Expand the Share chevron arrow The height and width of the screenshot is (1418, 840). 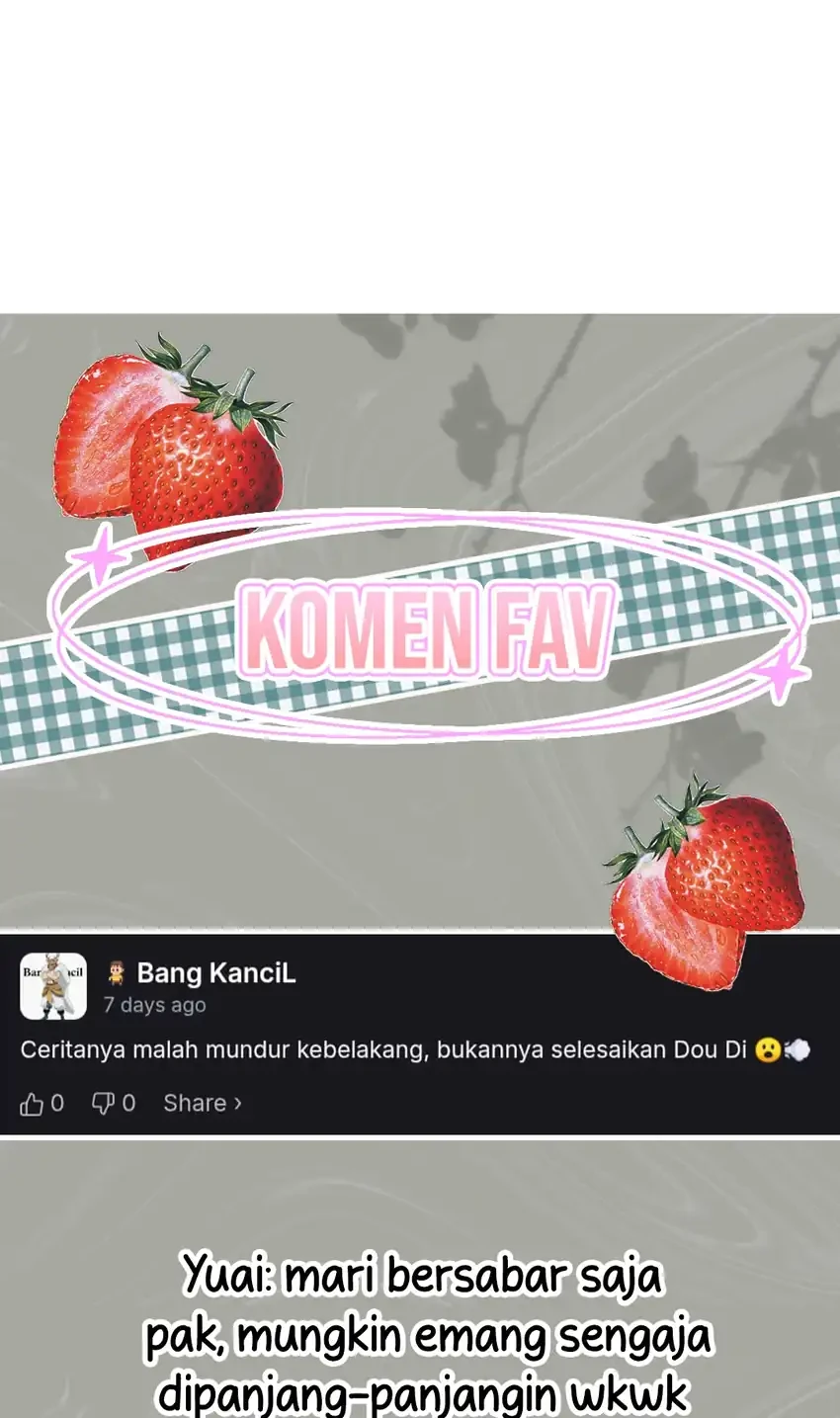(x=237, y=1104)
